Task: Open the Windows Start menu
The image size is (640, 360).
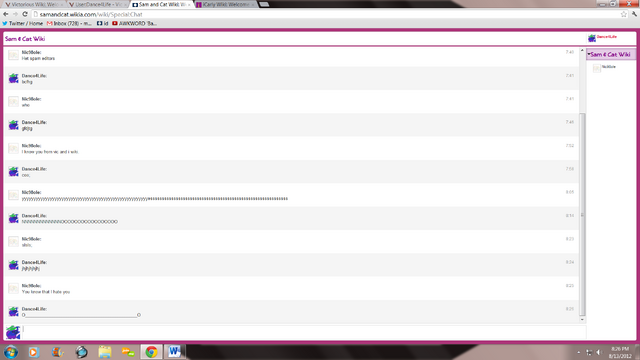Action: point(11,352)
